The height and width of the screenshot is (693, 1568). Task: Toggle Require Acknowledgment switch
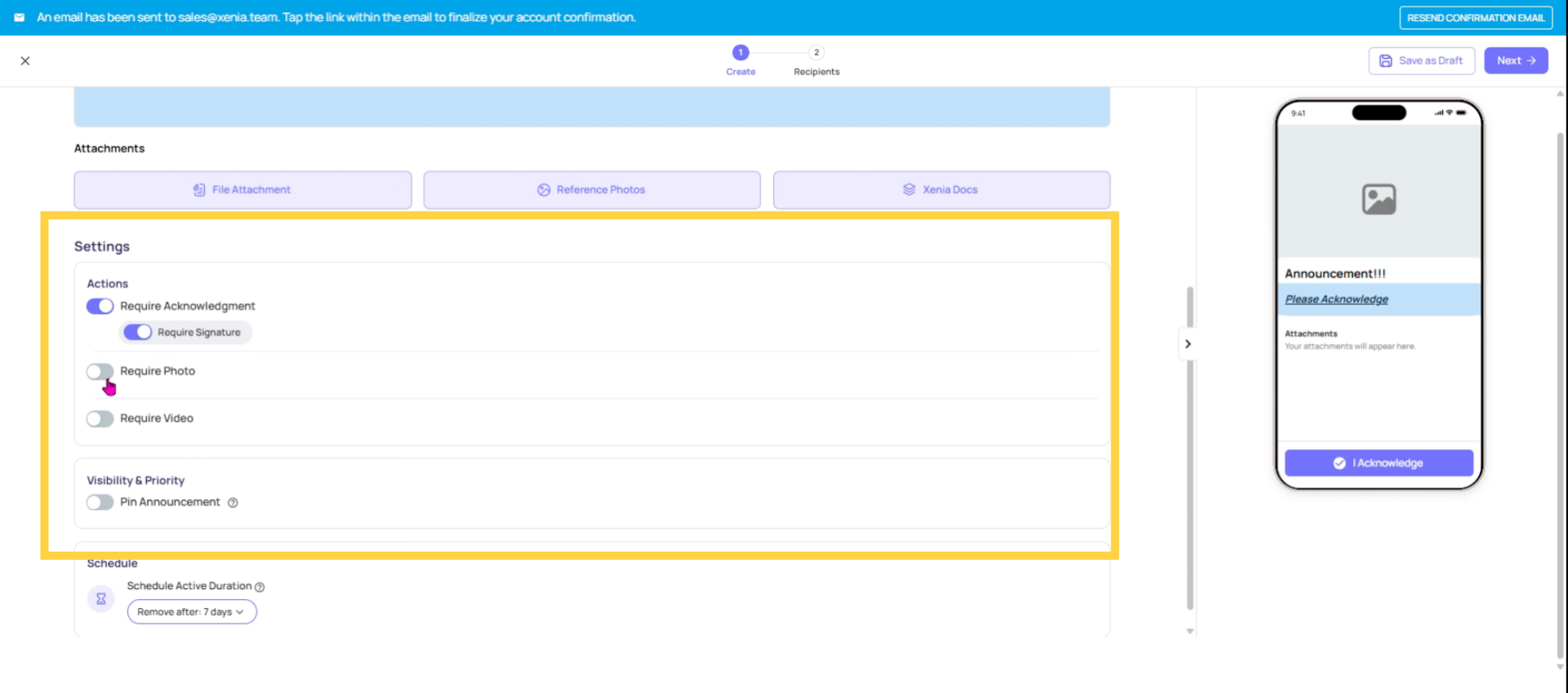(100, 306)
